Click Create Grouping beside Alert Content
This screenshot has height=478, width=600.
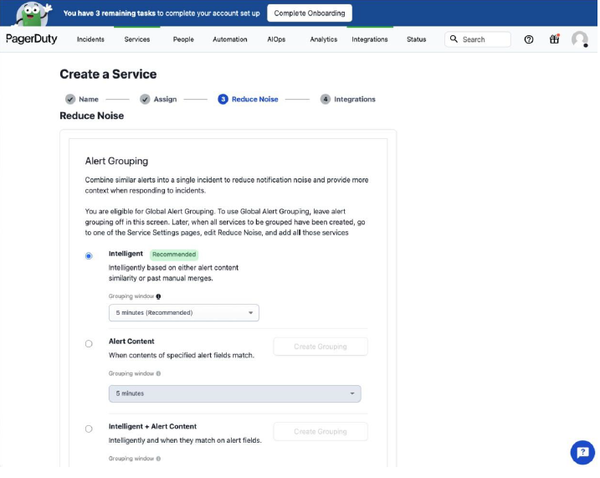pos(321,346)
